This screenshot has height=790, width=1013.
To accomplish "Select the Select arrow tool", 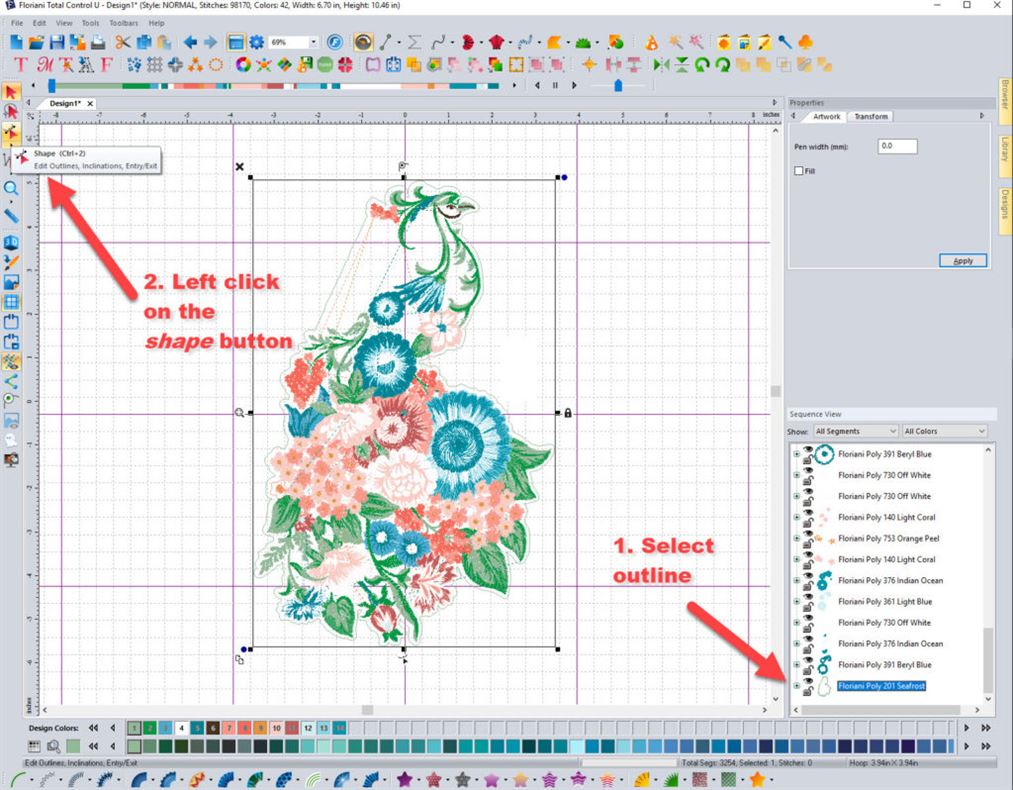I will point(12,91).
